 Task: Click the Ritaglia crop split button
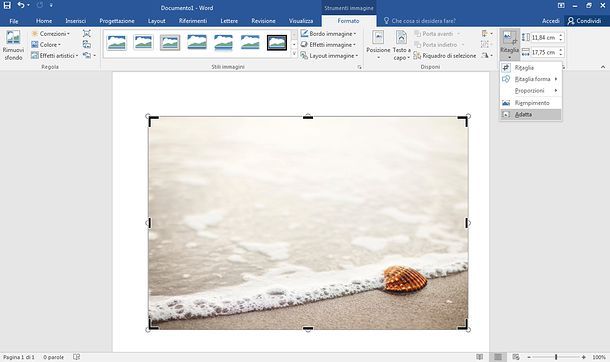[x=509, y=45]
